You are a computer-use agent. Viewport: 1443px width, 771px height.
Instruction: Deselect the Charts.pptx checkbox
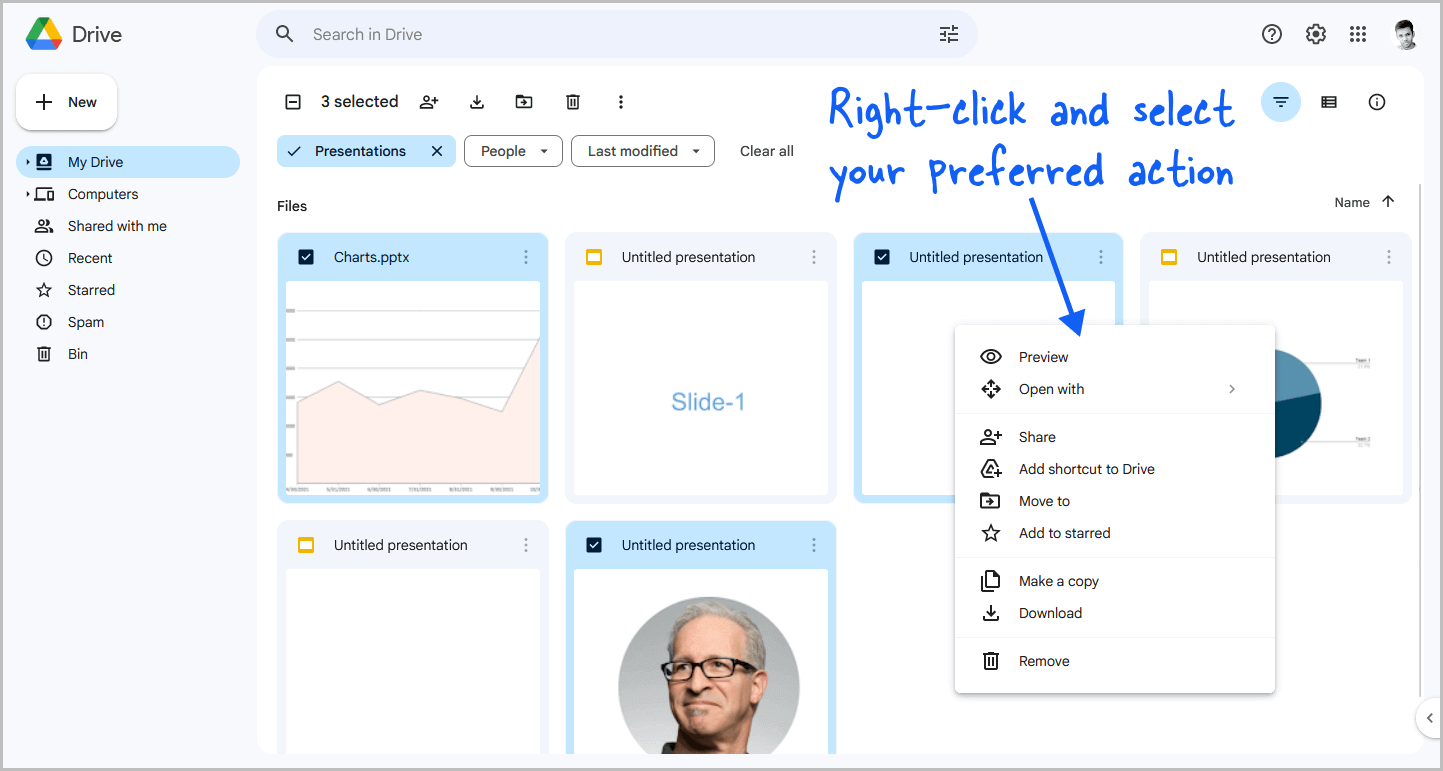(306, 256)
